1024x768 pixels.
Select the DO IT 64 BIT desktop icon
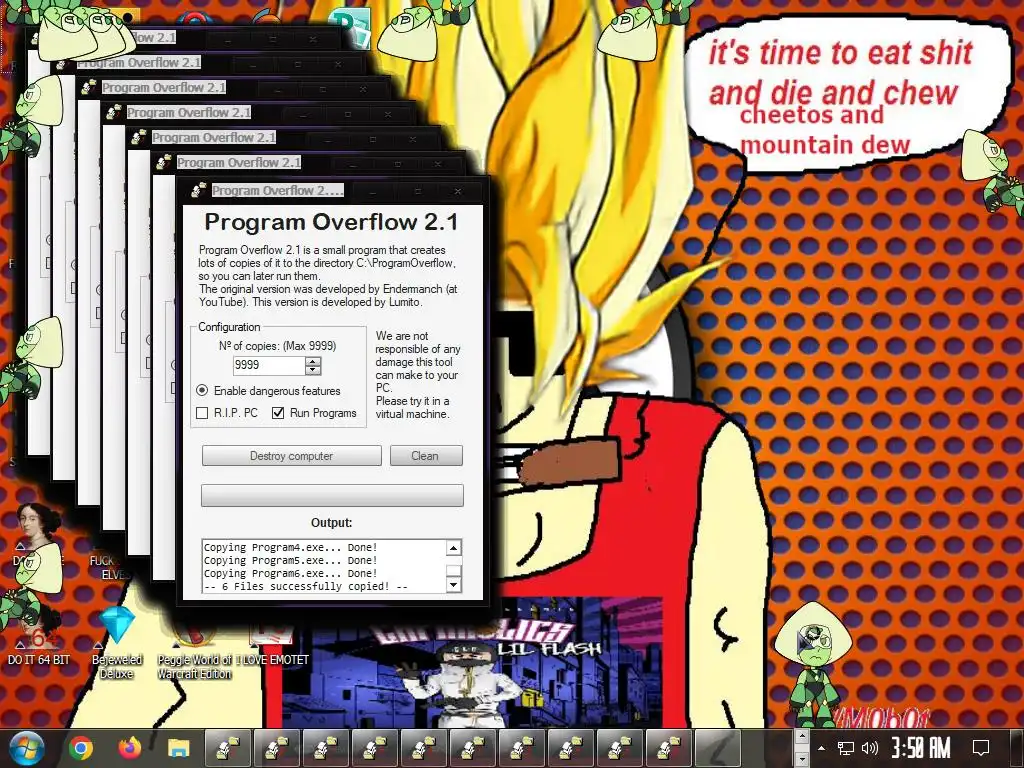[38, 643]
